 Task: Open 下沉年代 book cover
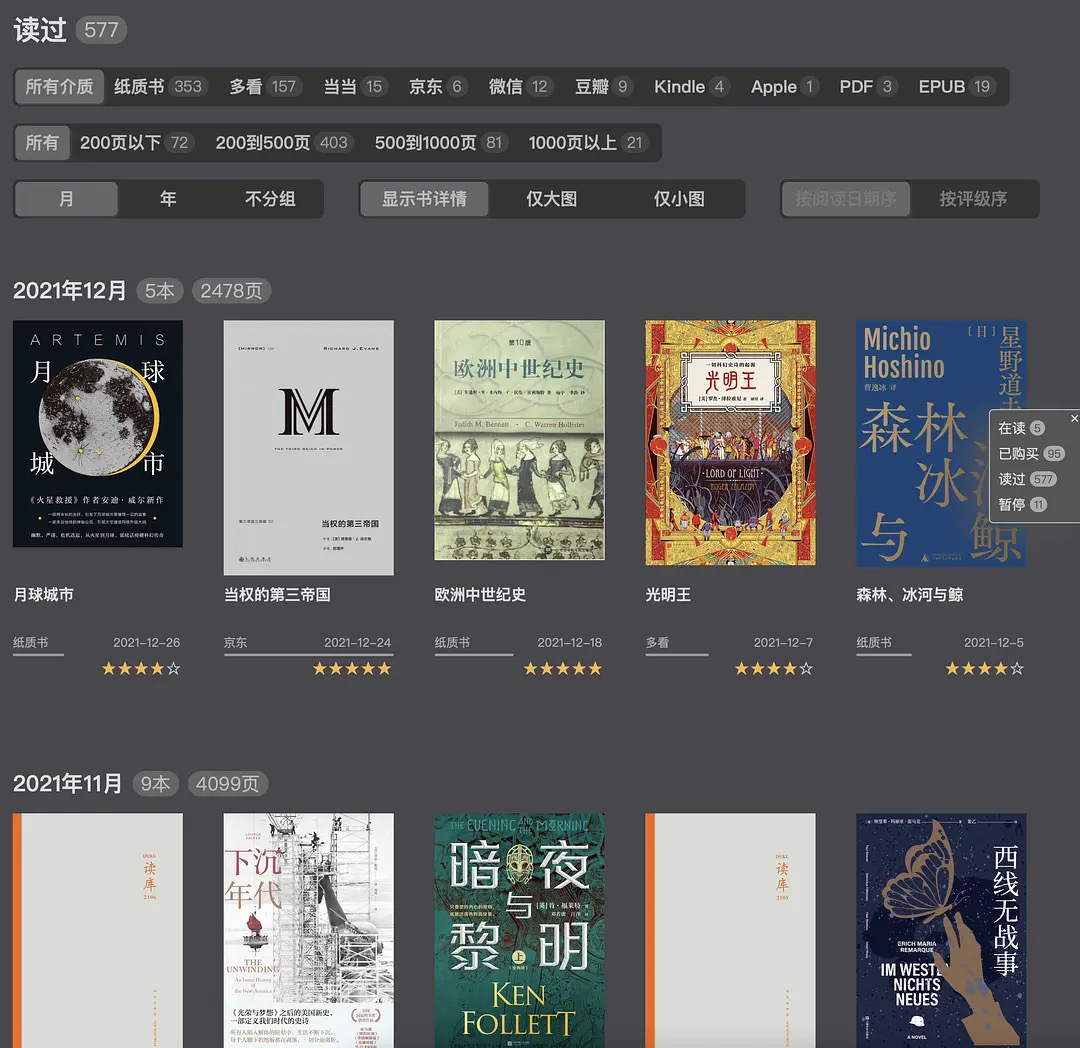pos(309,930)
